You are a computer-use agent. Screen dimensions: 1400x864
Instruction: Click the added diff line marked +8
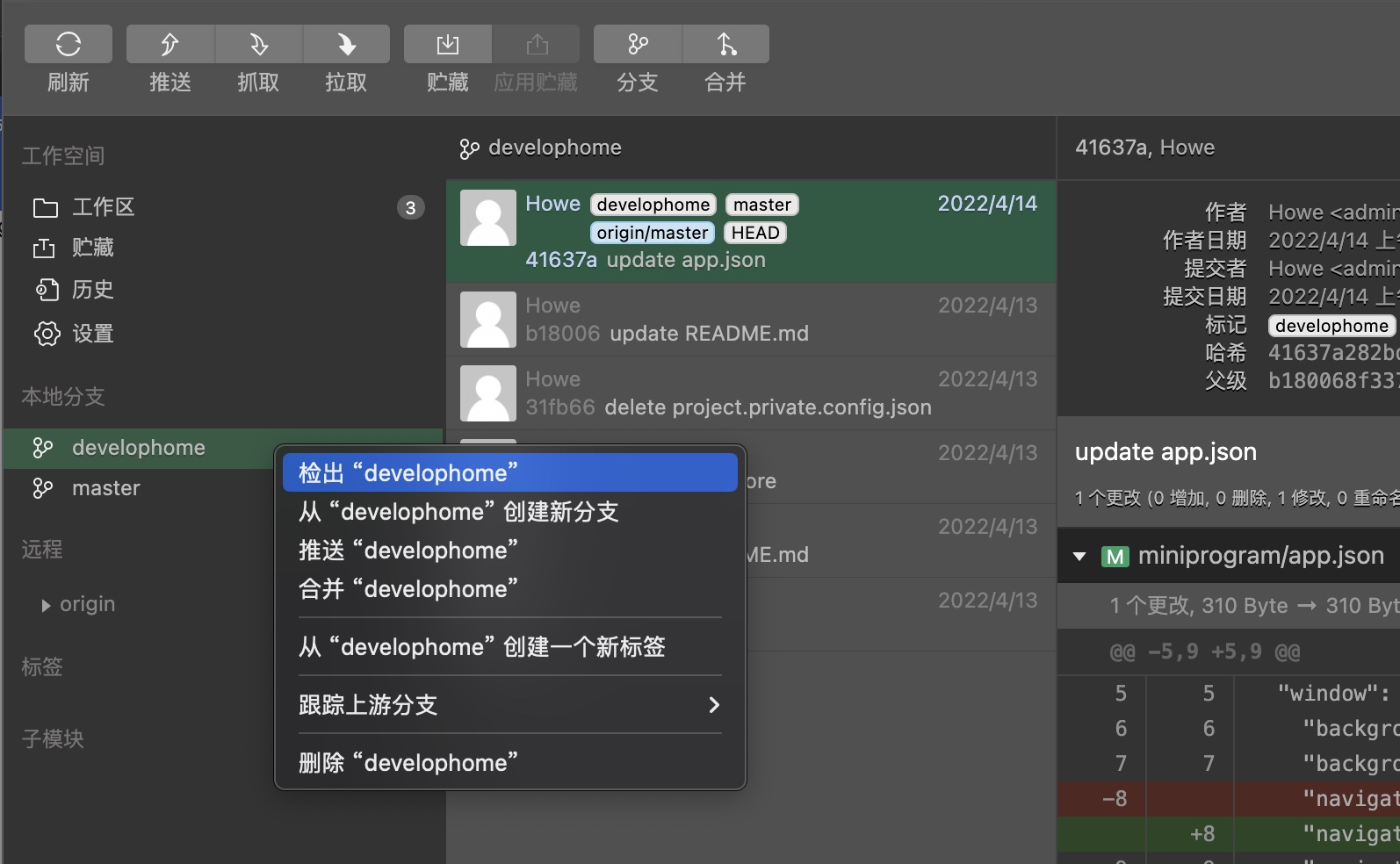point(1229,834)
